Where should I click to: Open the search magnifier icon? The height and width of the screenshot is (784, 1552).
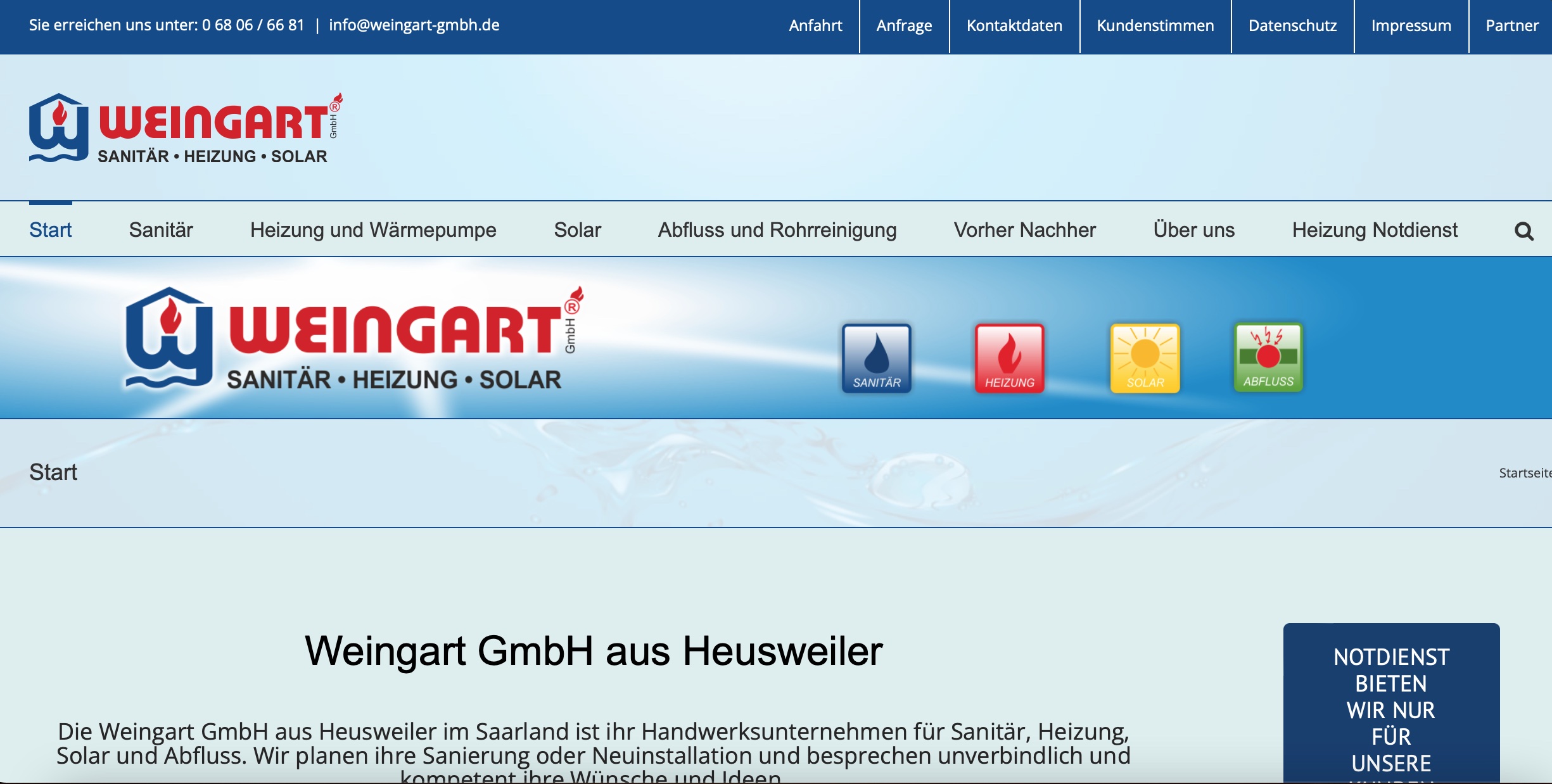pos(1523,231)
